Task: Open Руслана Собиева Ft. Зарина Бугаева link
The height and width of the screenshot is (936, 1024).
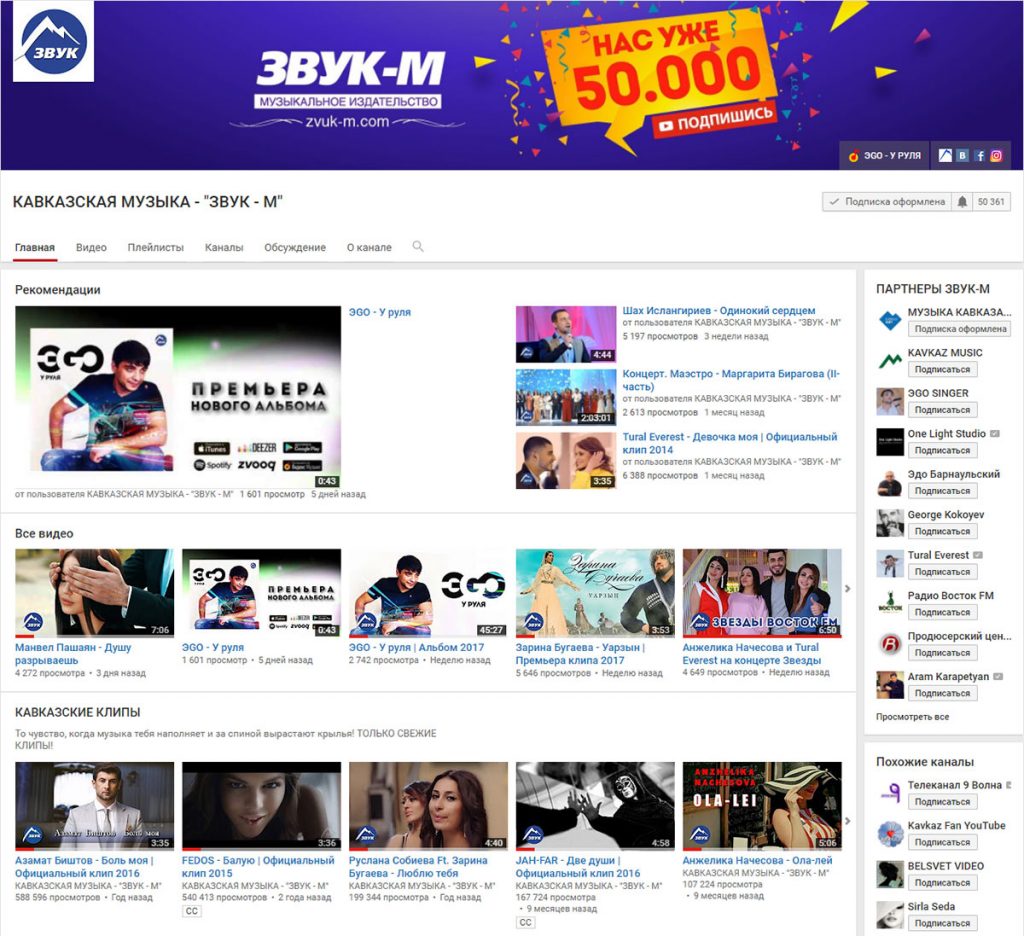Action: click(x=418, y=867)
